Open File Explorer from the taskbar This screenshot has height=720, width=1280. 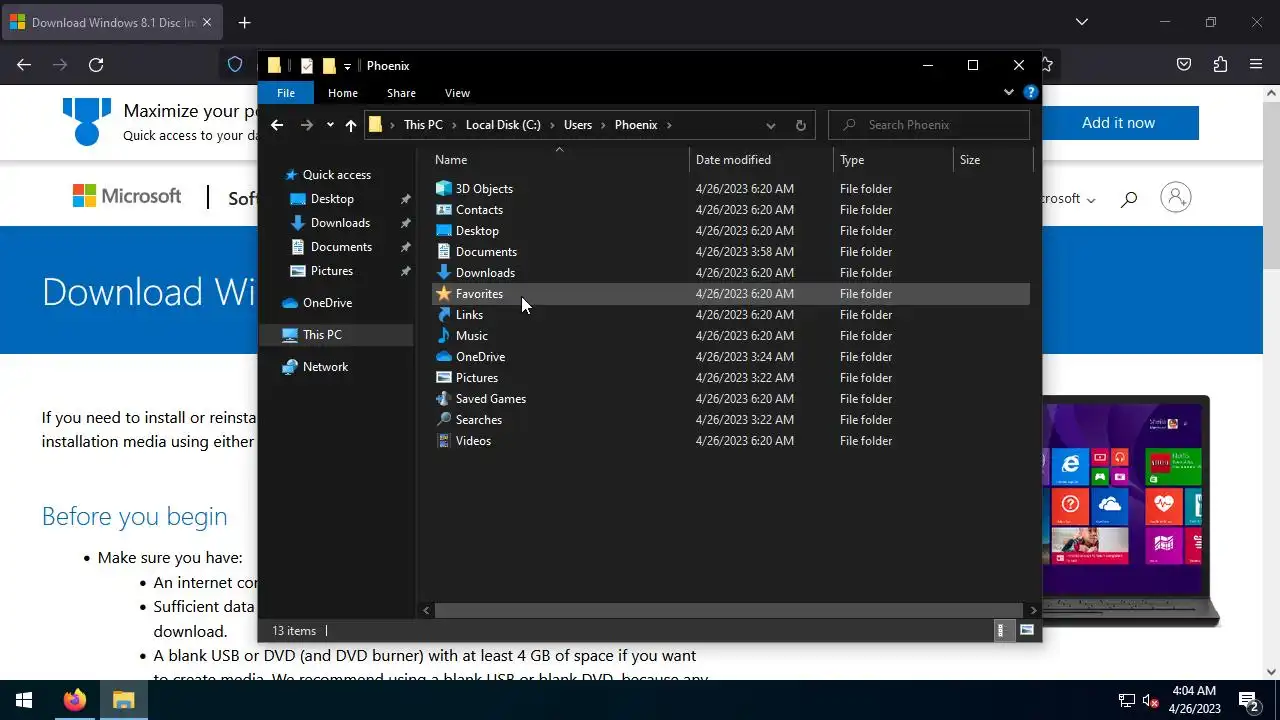(x=124, y=700)
